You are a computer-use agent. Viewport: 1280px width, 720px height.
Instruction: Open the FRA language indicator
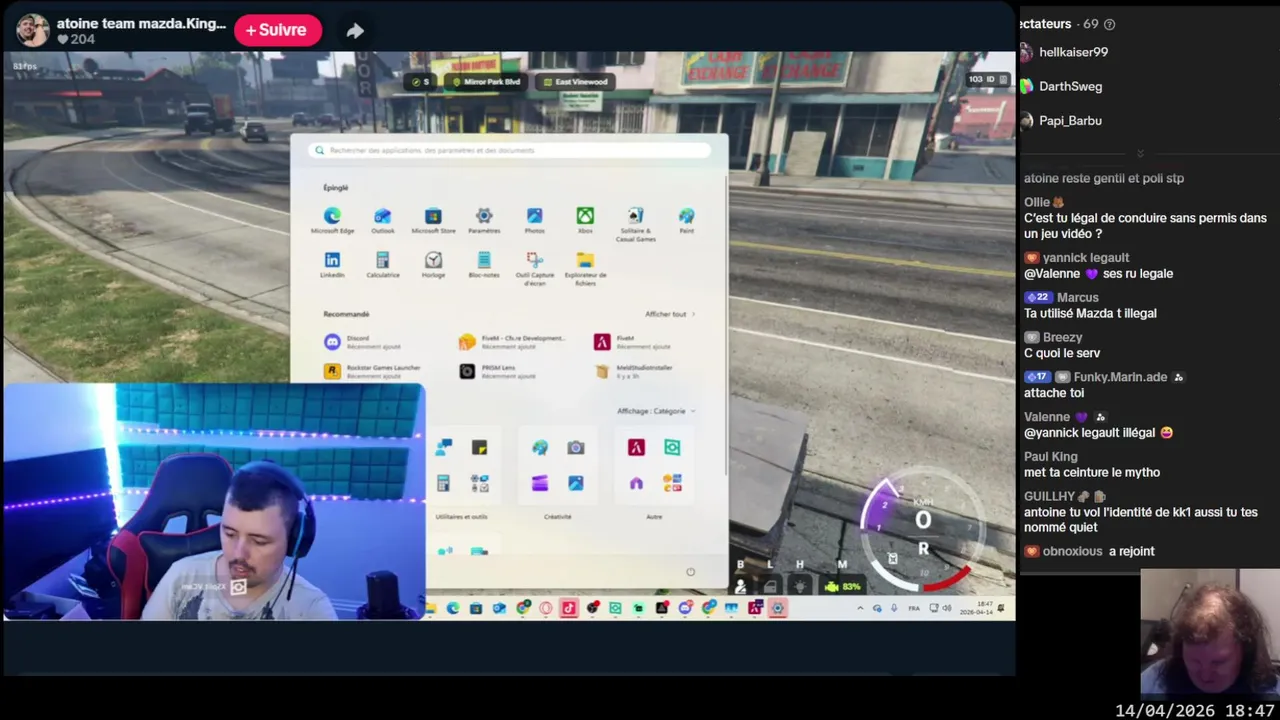coord(914,608)
